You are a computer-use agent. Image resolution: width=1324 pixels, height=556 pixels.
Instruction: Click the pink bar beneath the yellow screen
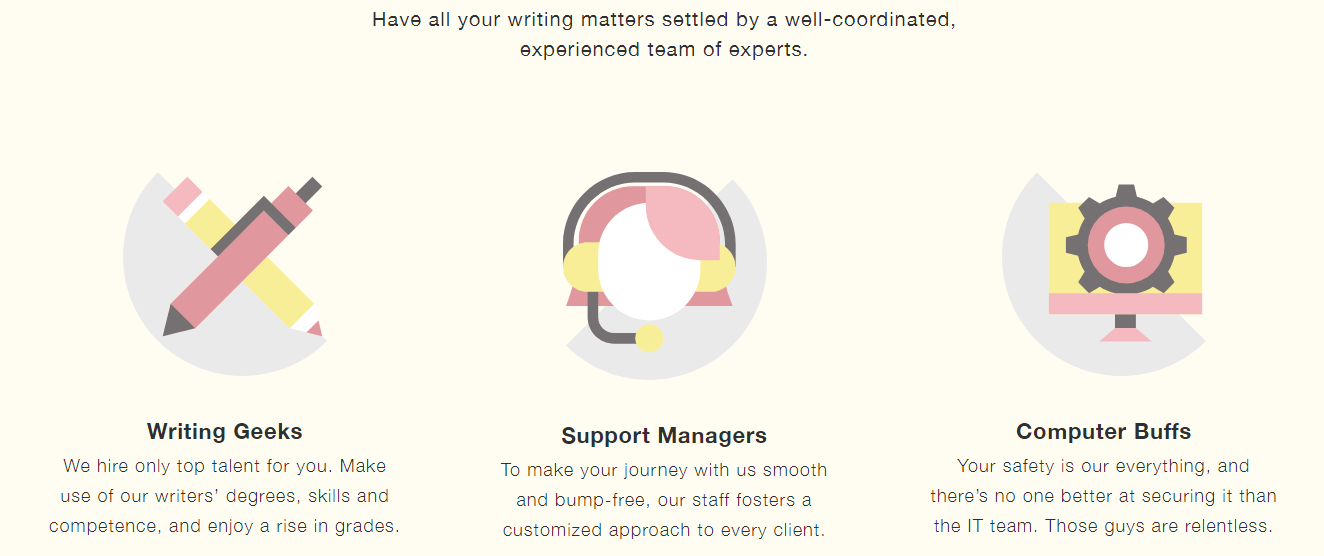coord(1125,304)
